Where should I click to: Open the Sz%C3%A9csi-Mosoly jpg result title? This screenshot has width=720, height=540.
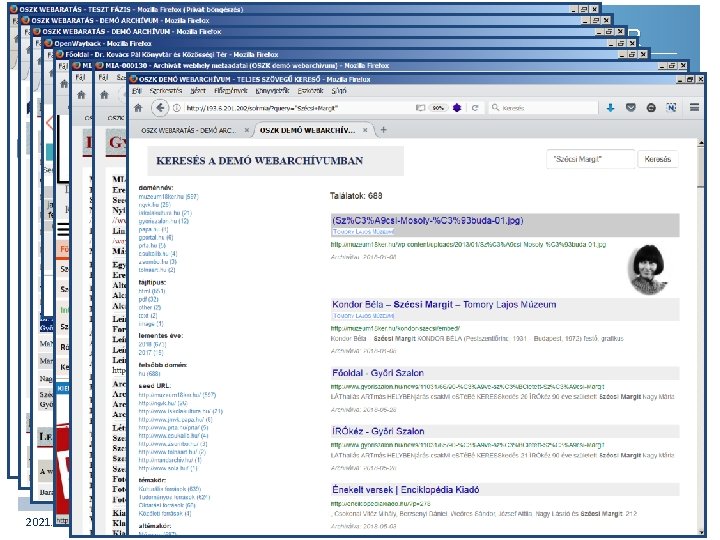tap(428, 220)
